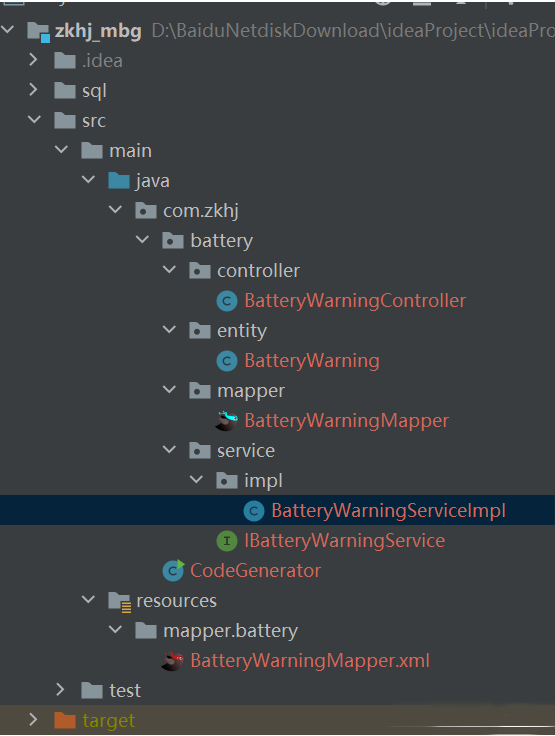Screen dimensions: 555x736
Task: Click the BatteryWarningMapper.xml file icon
Action: tap(172, 661)
